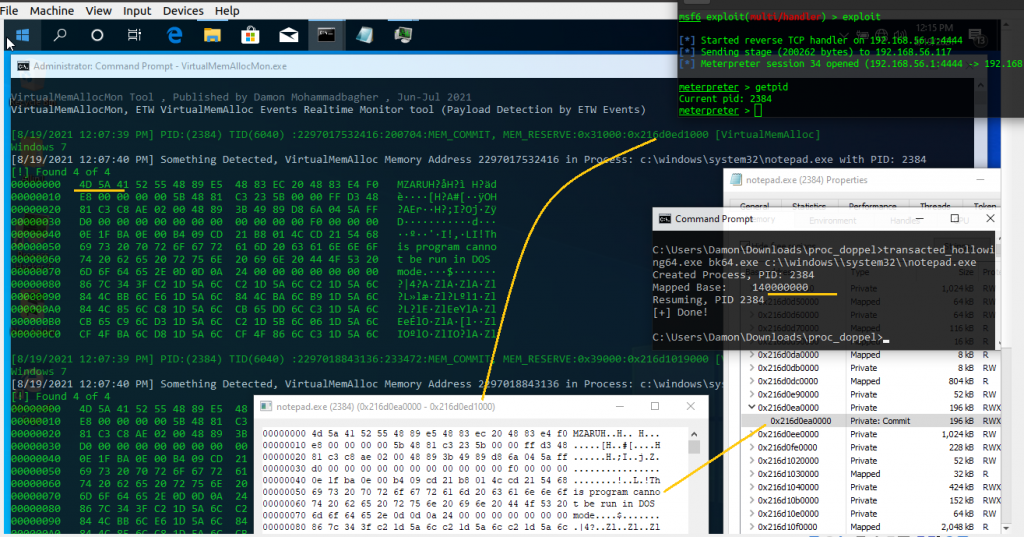Minimize notepad.exe Properties window
1024x537 pixels.
click(980, 180)
